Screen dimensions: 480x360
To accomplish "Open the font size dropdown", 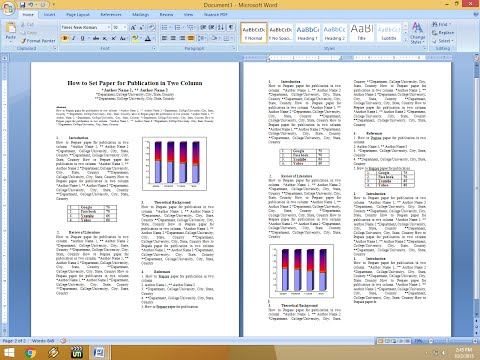I will (x=125, y=27).
